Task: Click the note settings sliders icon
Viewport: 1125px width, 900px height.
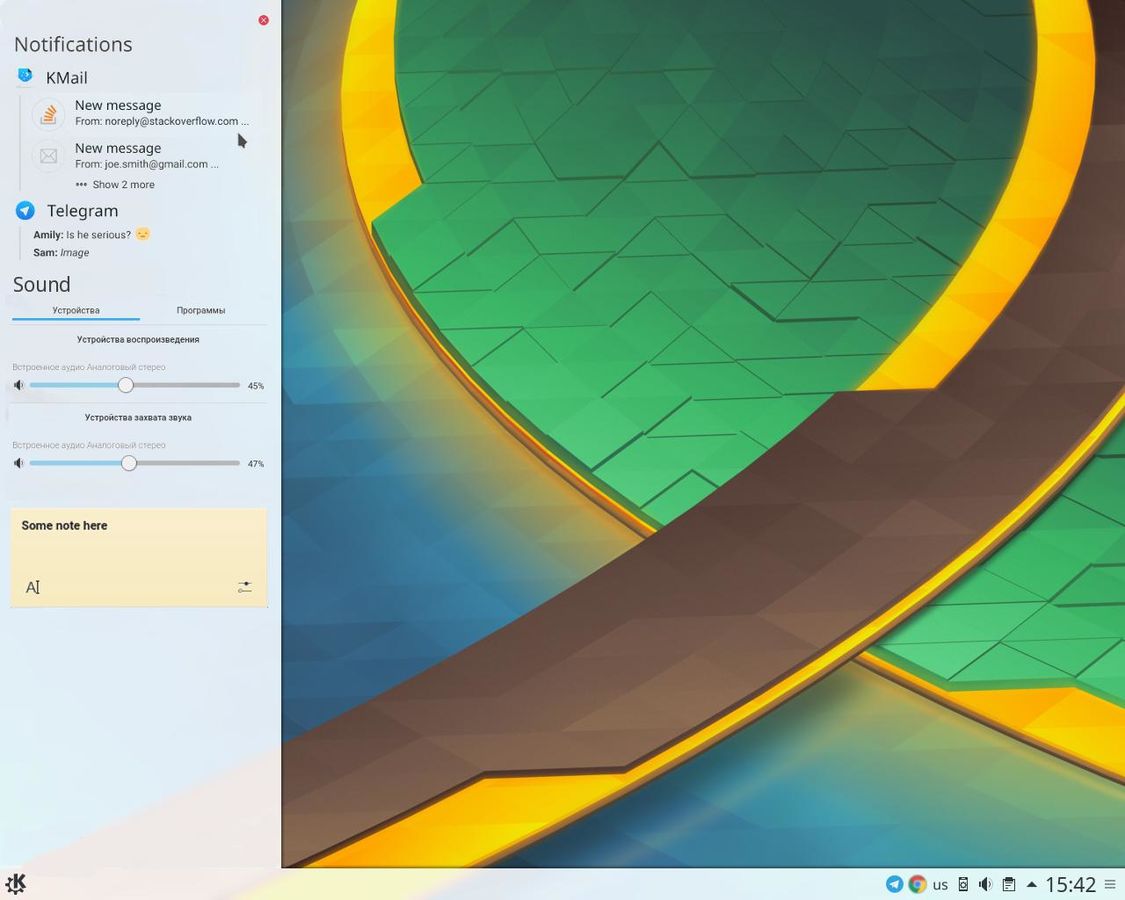Action: 245,587
